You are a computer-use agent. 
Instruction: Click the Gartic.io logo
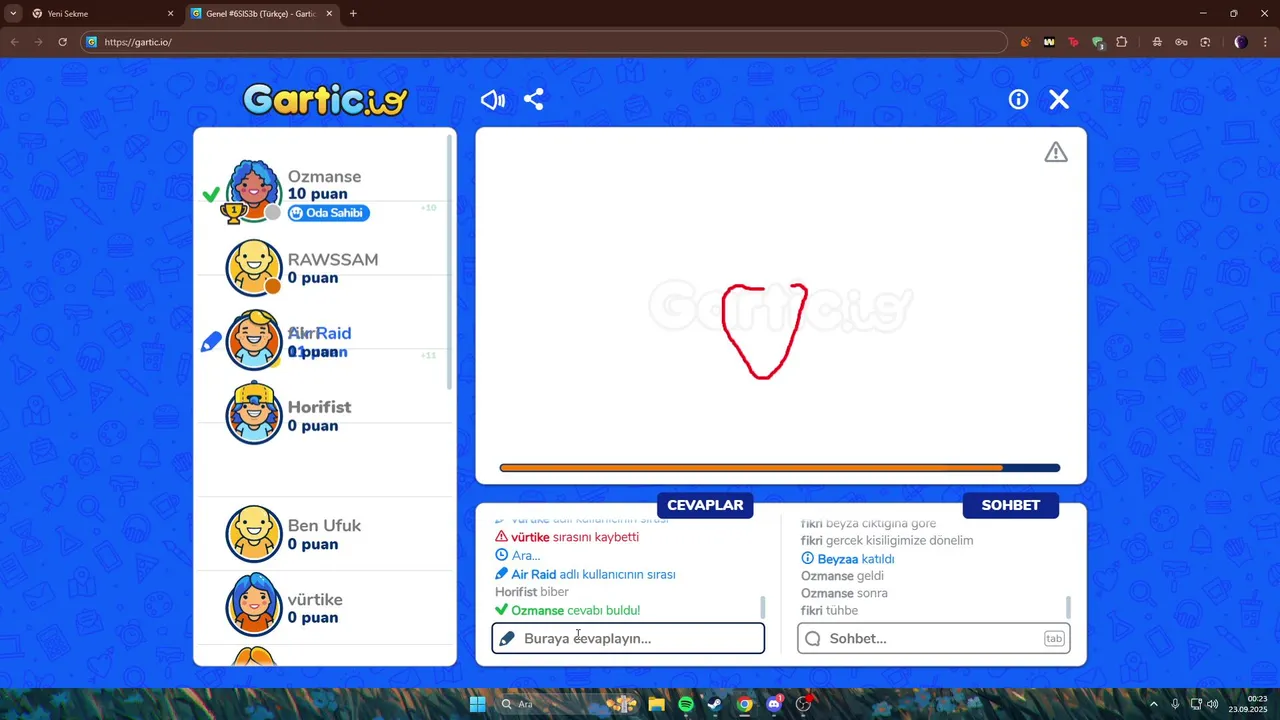point(326,99)
